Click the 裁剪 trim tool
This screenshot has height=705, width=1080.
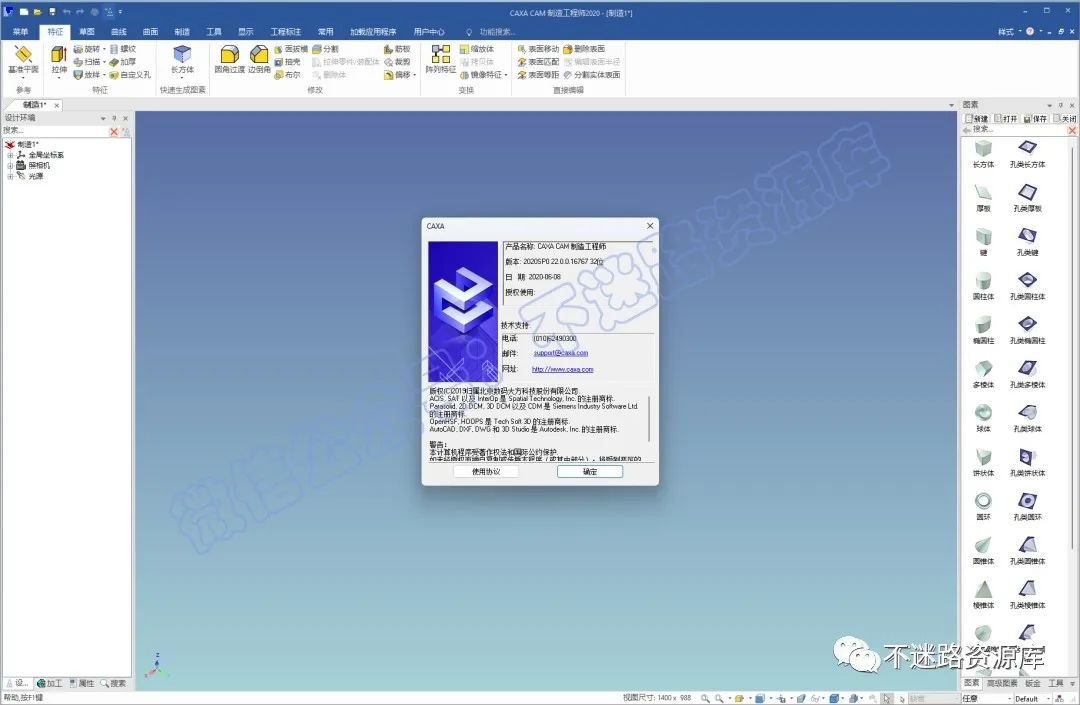tap(397, 62)
